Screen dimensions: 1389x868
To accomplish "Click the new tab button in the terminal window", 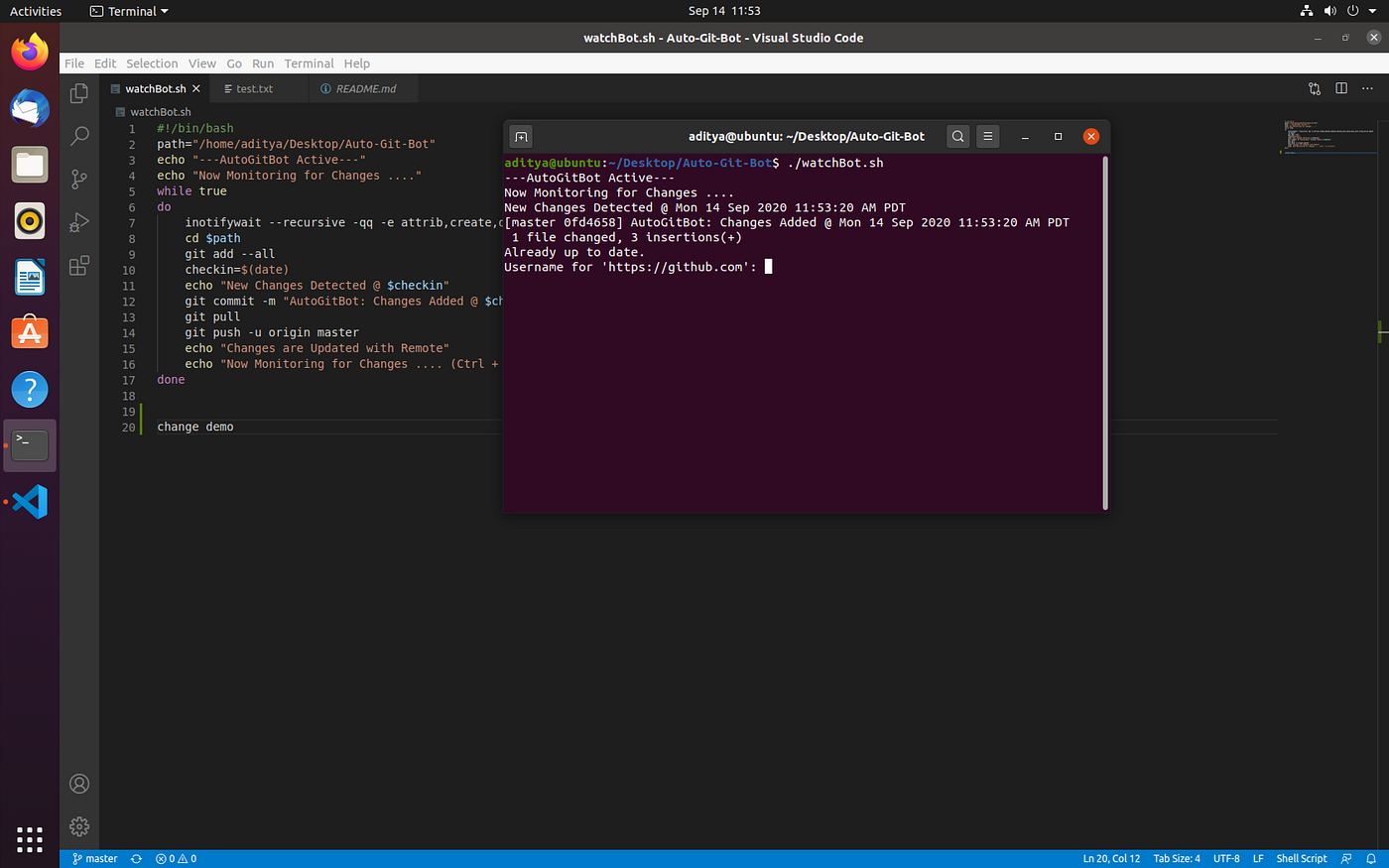I will pos(521,137).
